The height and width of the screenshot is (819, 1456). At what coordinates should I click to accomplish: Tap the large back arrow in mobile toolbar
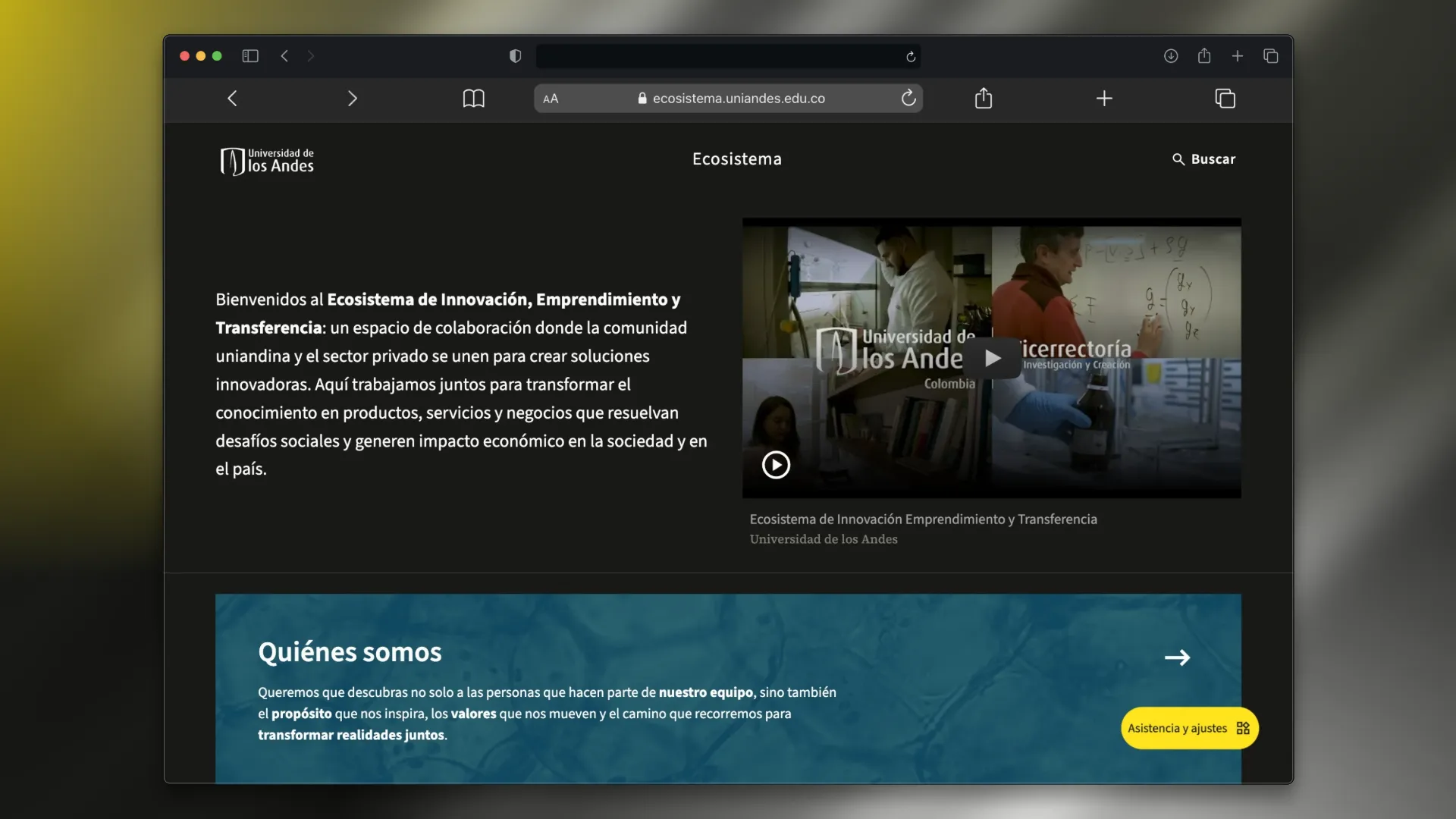[x=233, y=99]
